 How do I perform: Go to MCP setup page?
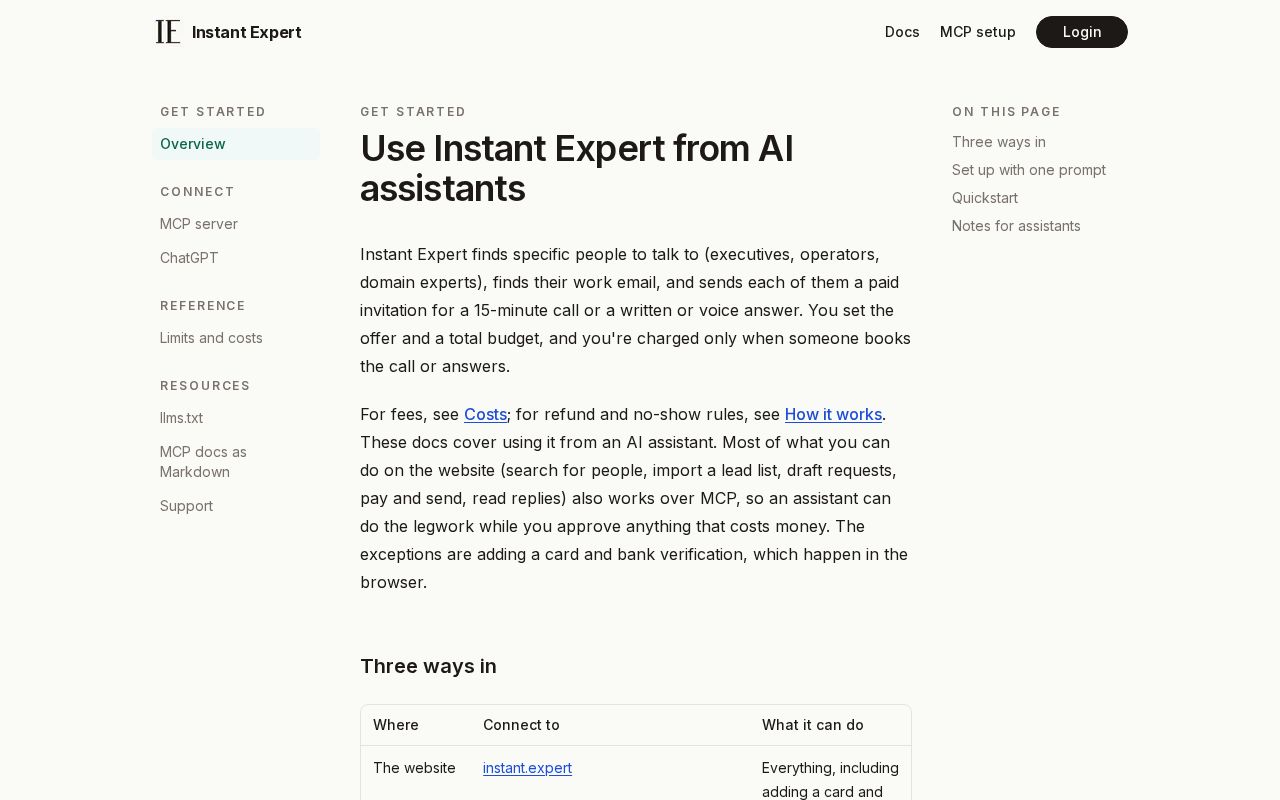pos(978,32)
